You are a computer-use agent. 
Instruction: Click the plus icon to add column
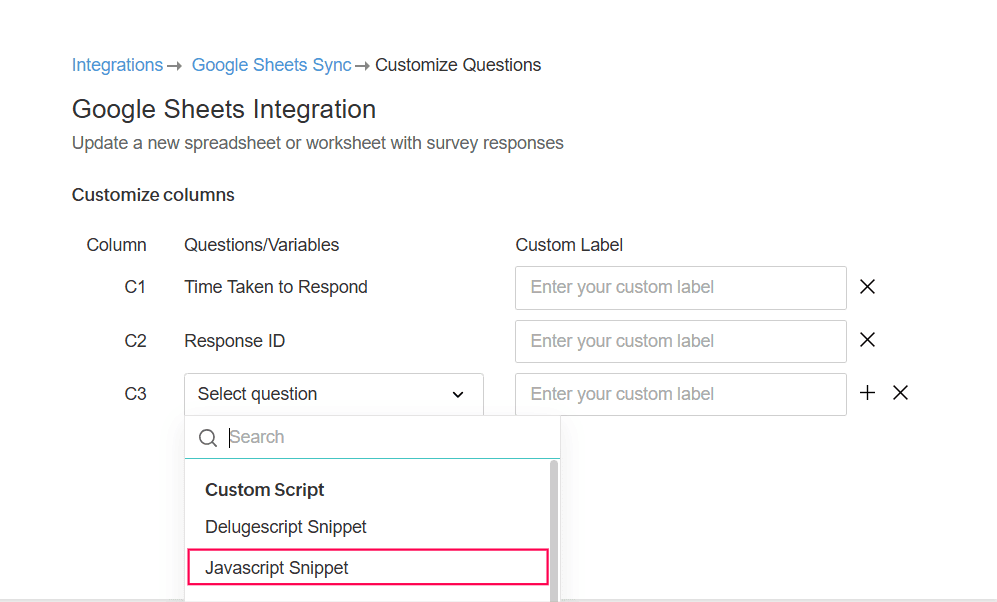867,393
